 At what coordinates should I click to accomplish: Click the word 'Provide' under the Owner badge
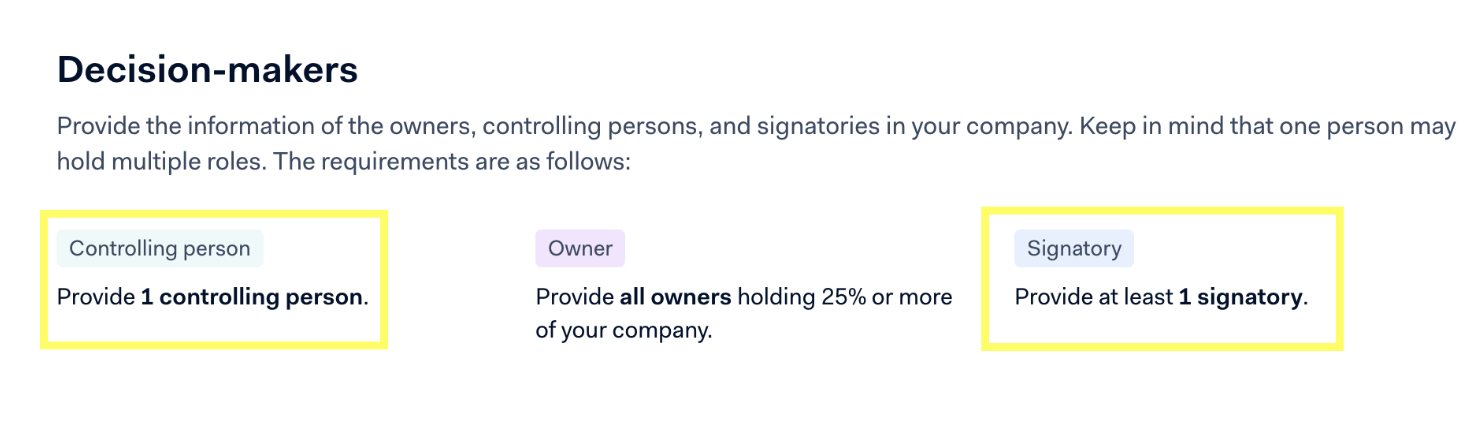[575, 297]
